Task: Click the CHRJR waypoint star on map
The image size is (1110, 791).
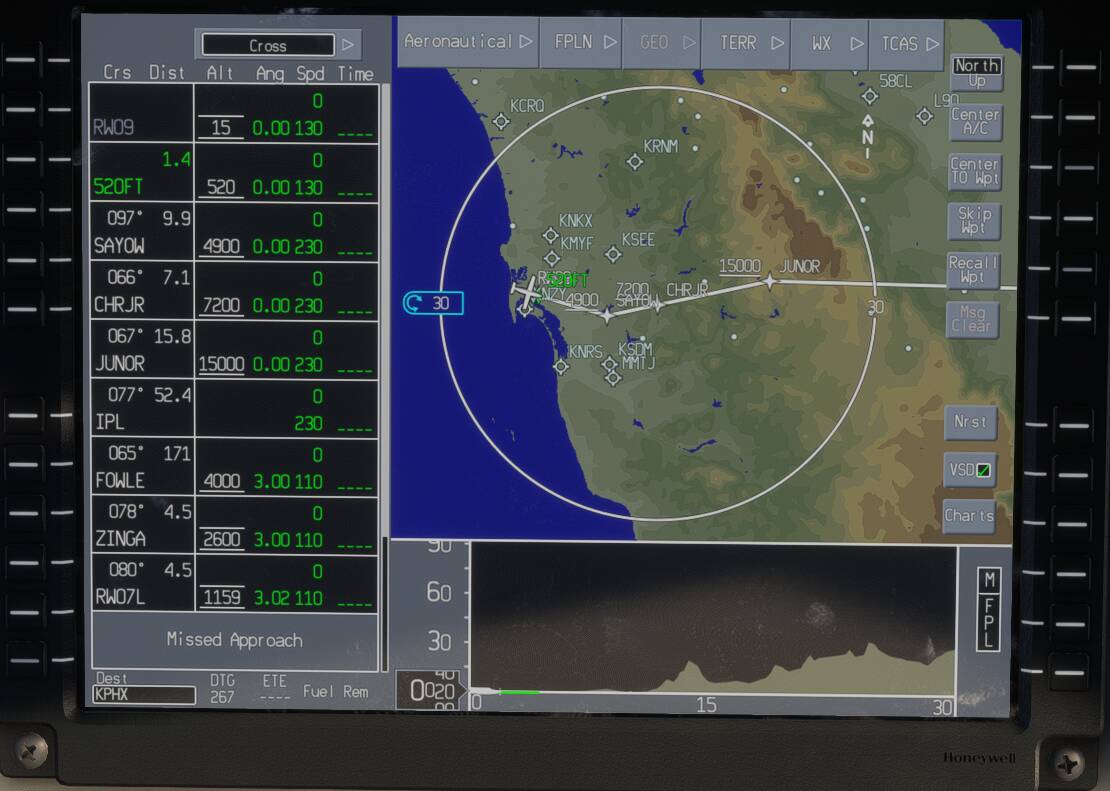Action: (x=658, y=305)
